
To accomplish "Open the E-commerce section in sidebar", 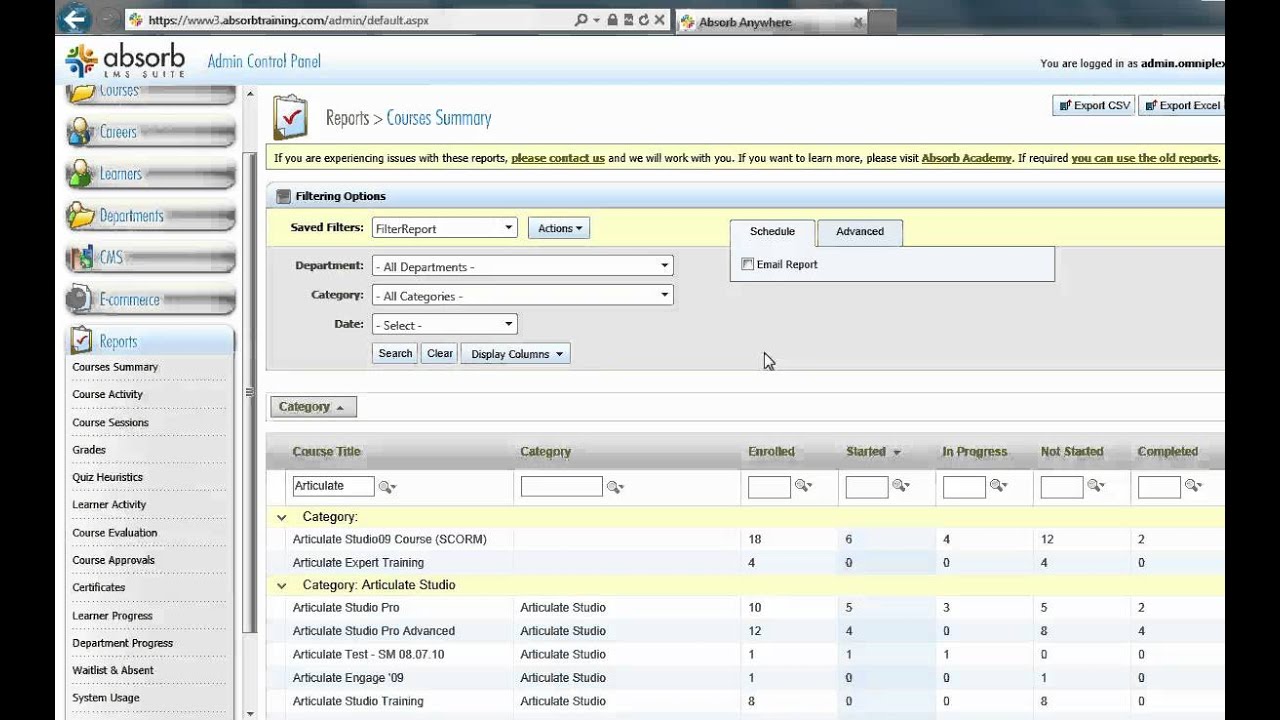I will 150,300.
